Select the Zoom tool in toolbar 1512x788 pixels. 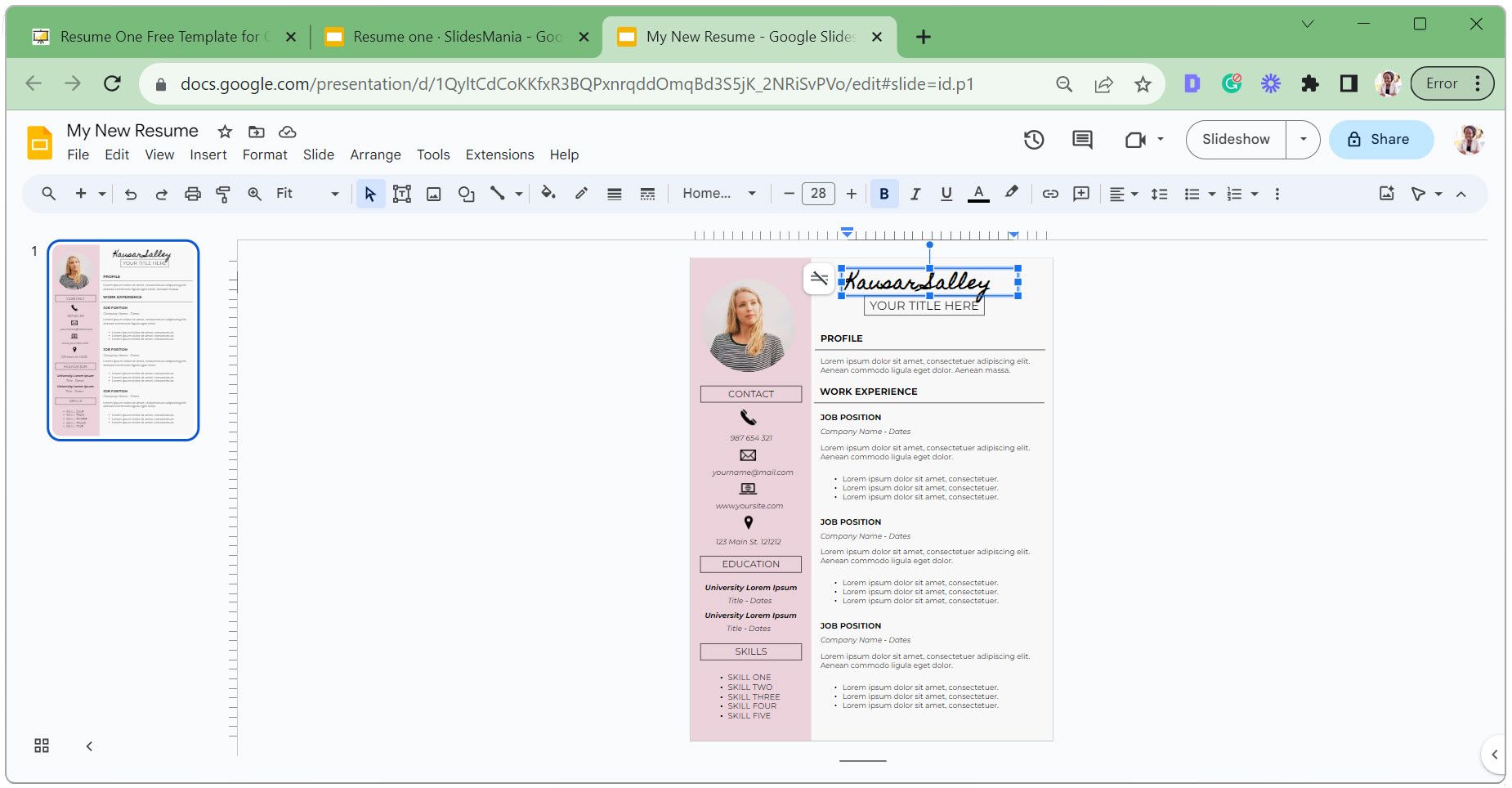click(255, 194)
